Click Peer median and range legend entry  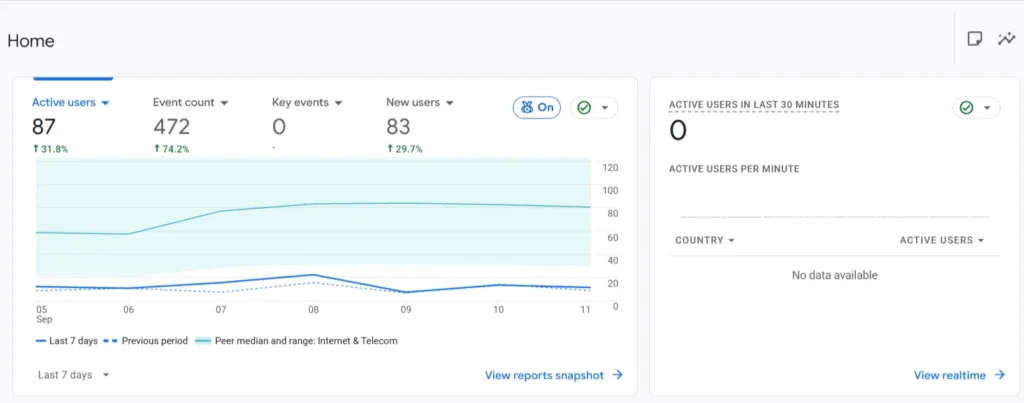296,341
